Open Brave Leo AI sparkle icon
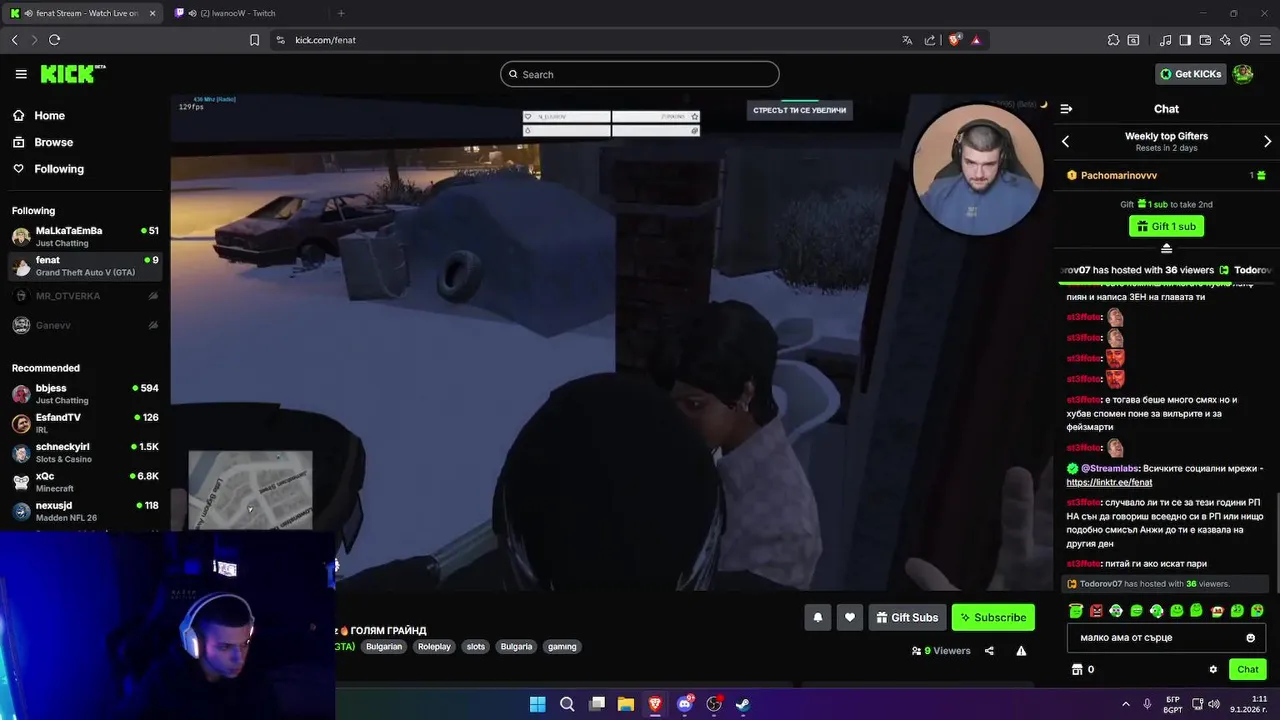 1225,40
